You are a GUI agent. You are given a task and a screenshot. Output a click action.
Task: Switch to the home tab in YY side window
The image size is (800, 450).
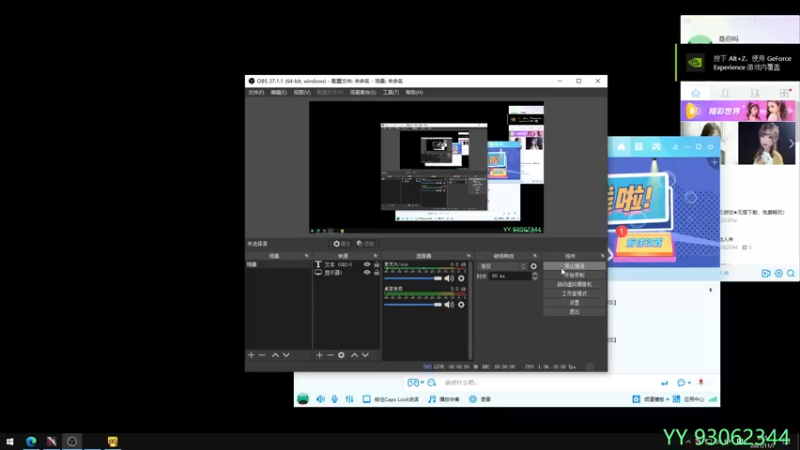pos(695,93)
